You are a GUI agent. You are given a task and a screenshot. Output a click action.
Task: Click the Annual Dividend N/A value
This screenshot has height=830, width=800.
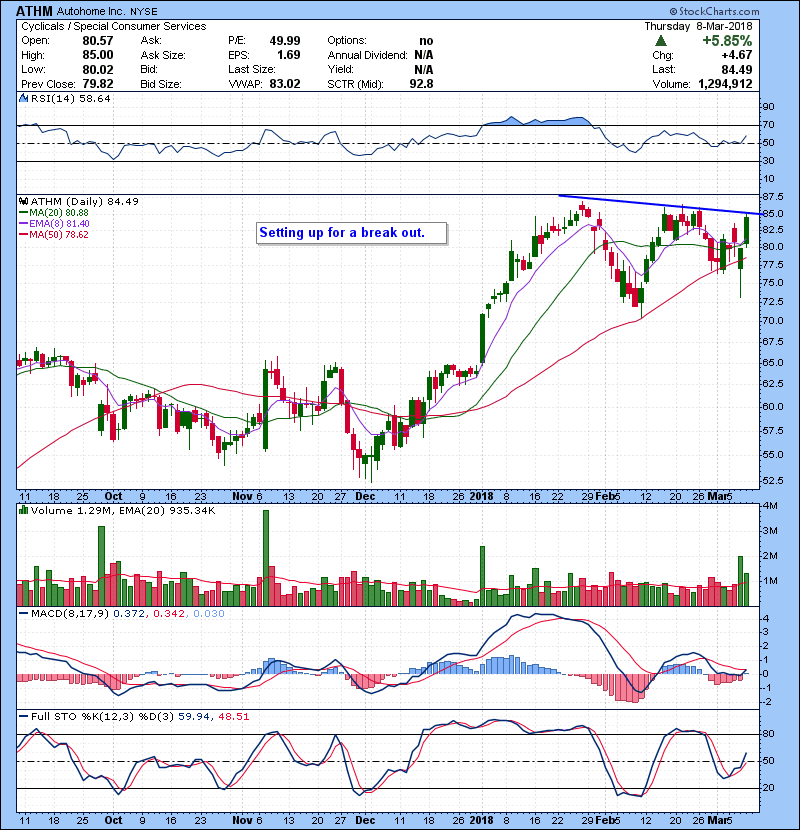(424, 55)
